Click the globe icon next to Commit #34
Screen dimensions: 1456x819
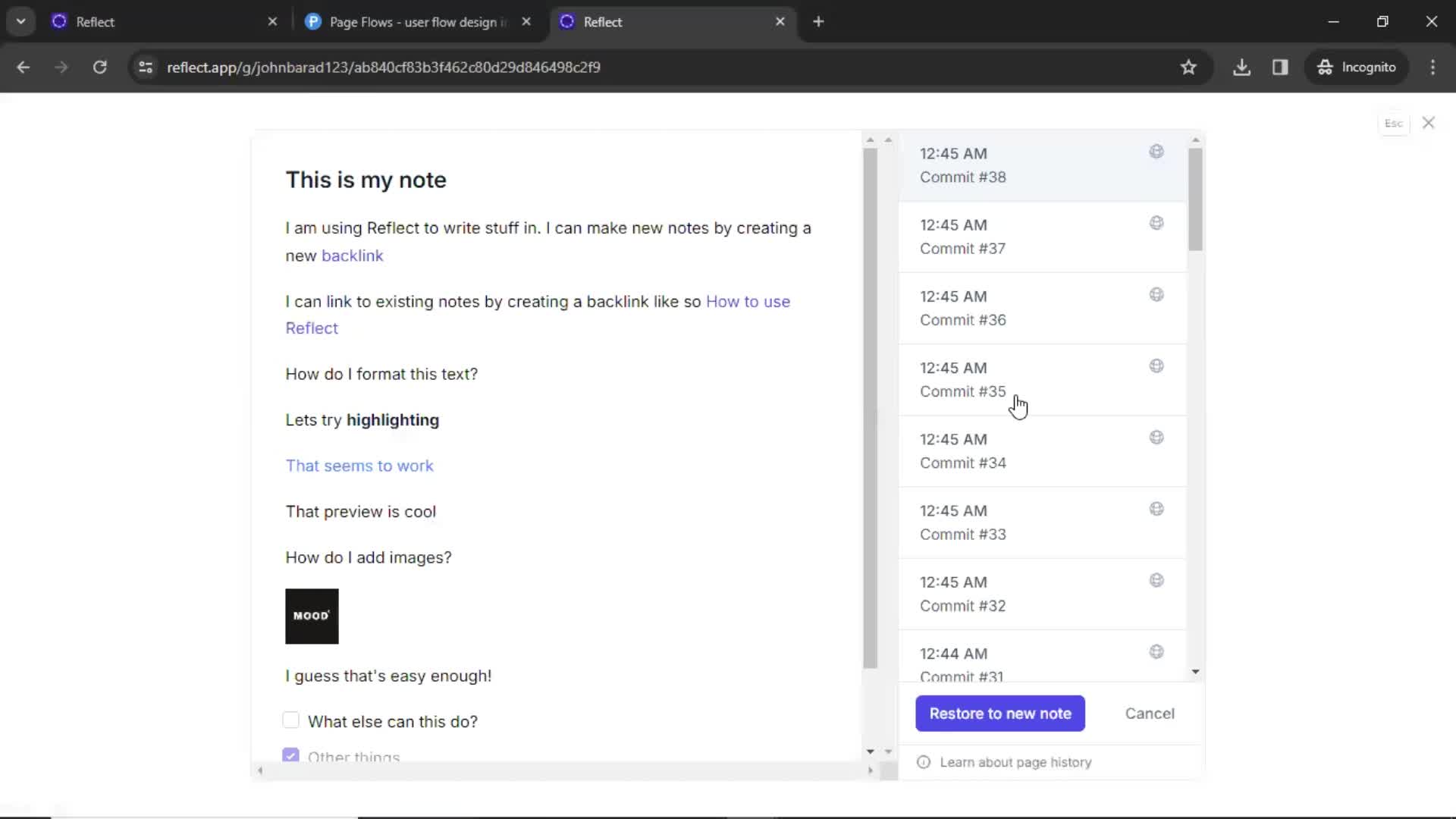1156,437
